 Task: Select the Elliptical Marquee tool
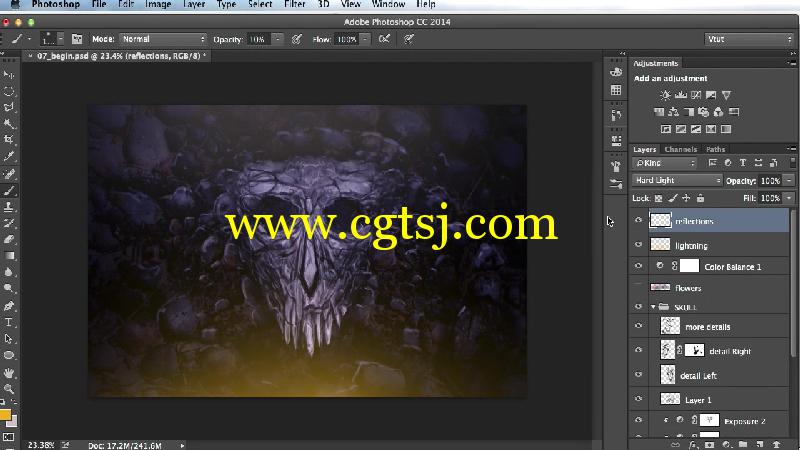pyautogui.click(x=9, y=91)
